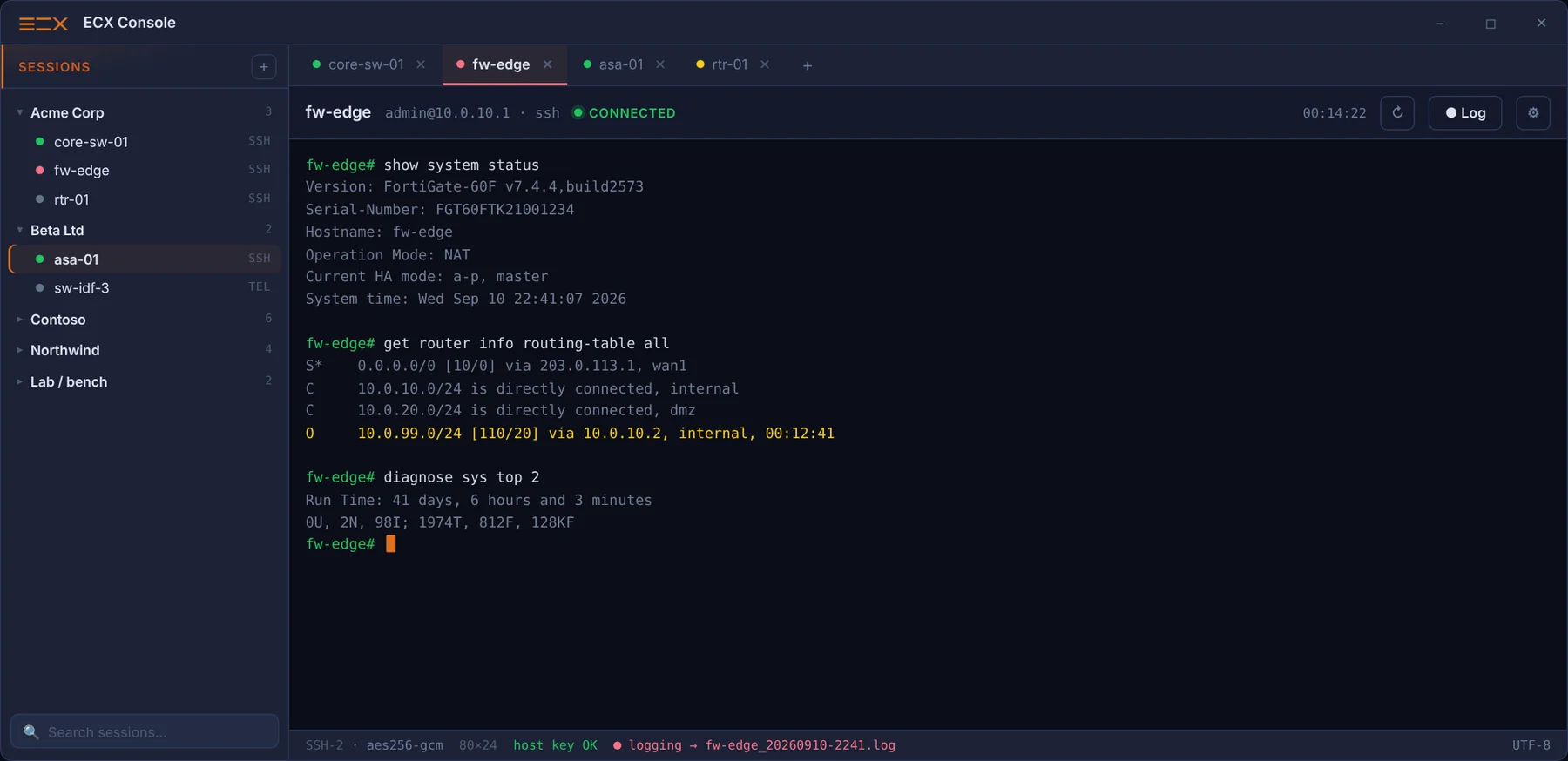Open rtr-01 session in sidebar

145,199
